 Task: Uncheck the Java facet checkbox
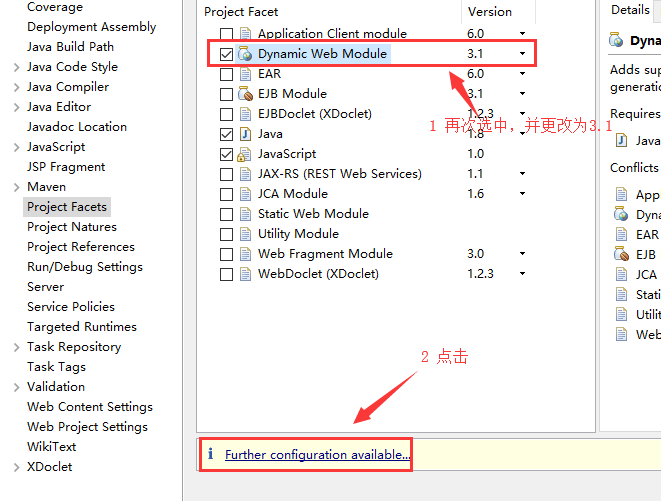pos(226,134)
